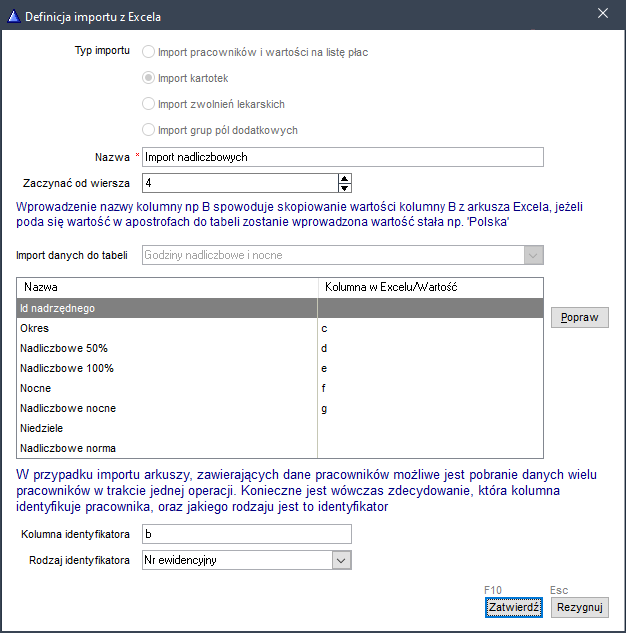626x633 pixels.
Task: Click the Nadliczbowe 50% row
Action: coord(166,348)
